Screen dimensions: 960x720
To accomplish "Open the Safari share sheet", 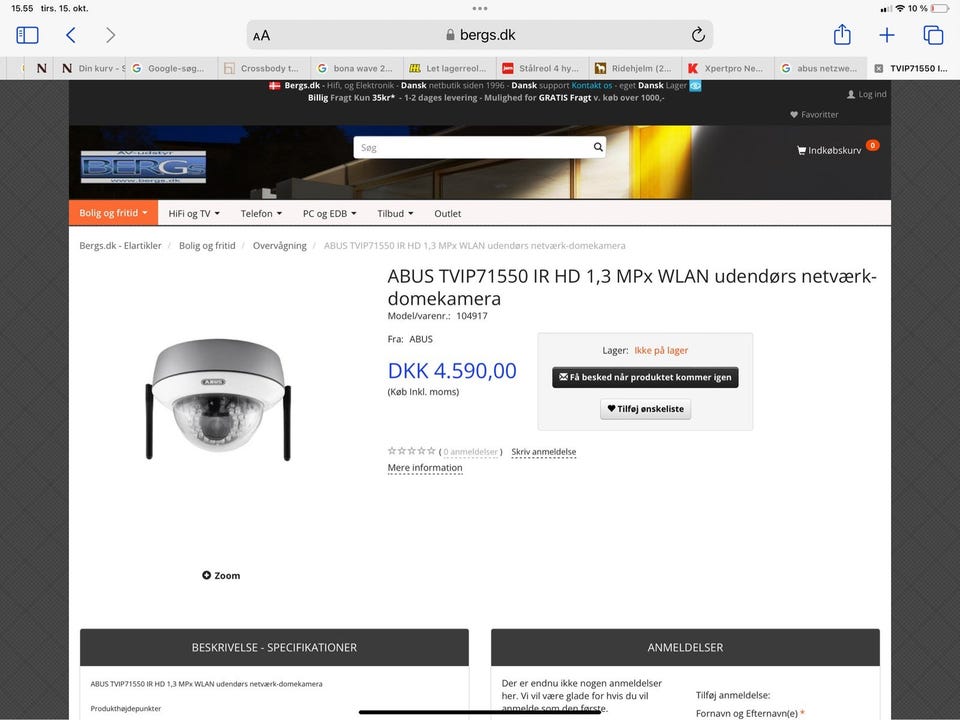I will coord(842,34).
